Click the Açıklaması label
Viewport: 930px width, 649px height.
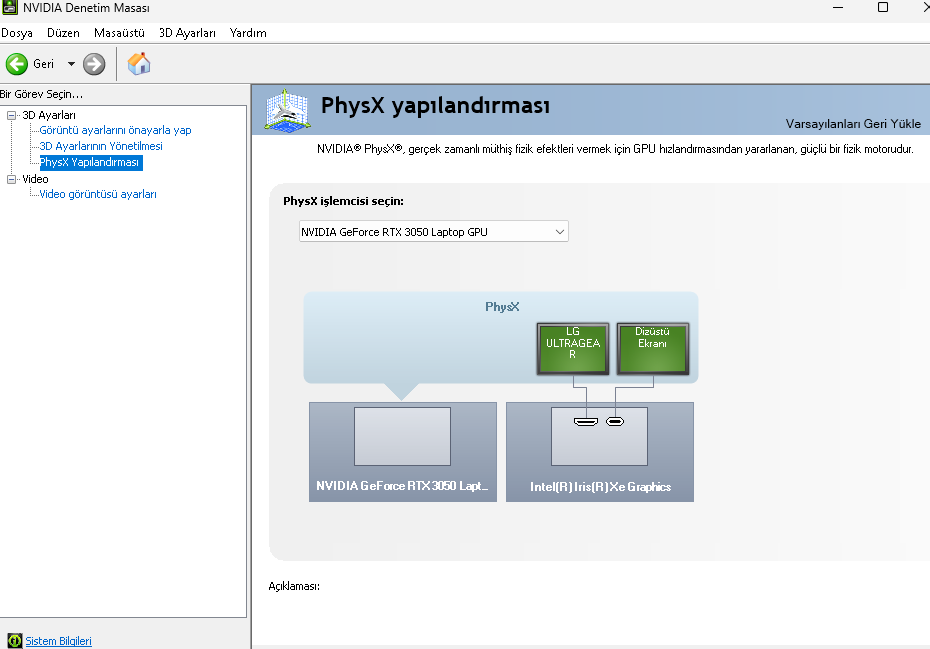point(294,586)
